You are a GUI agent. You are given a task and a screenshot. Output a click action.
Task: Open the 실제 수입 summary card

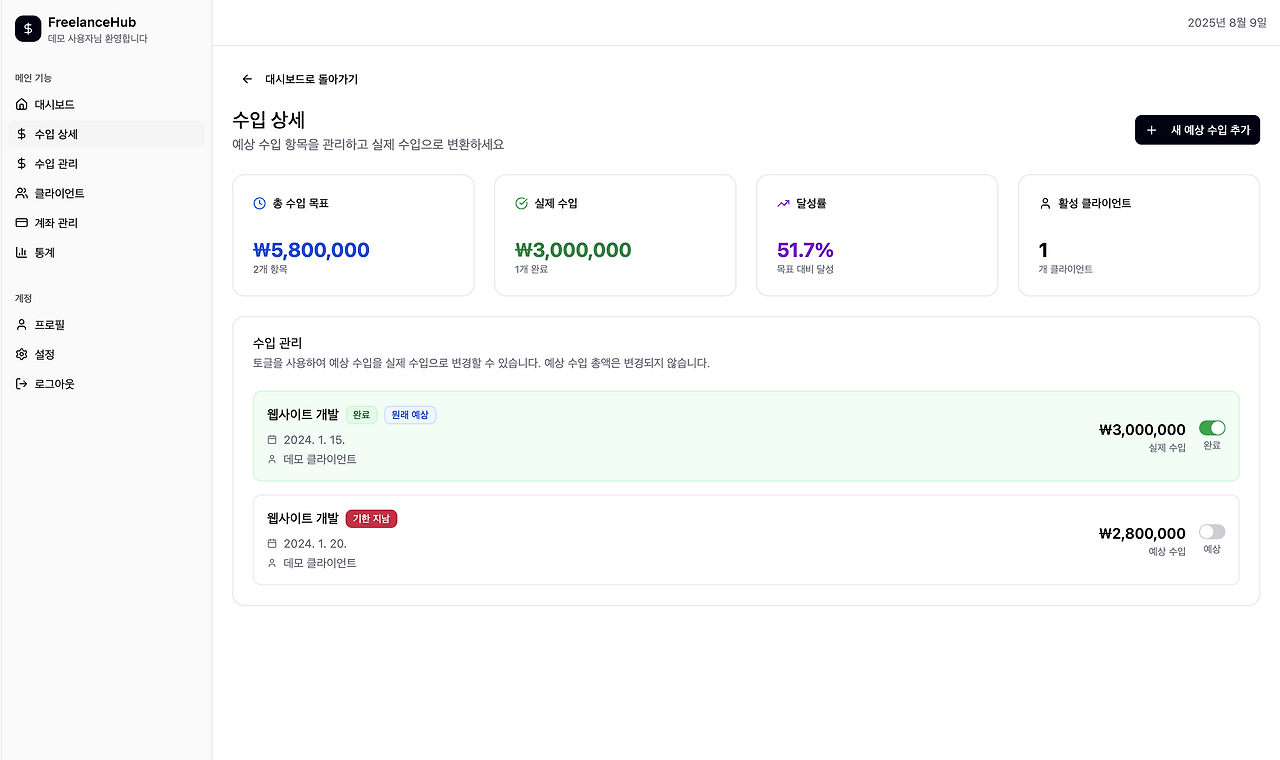615,236
